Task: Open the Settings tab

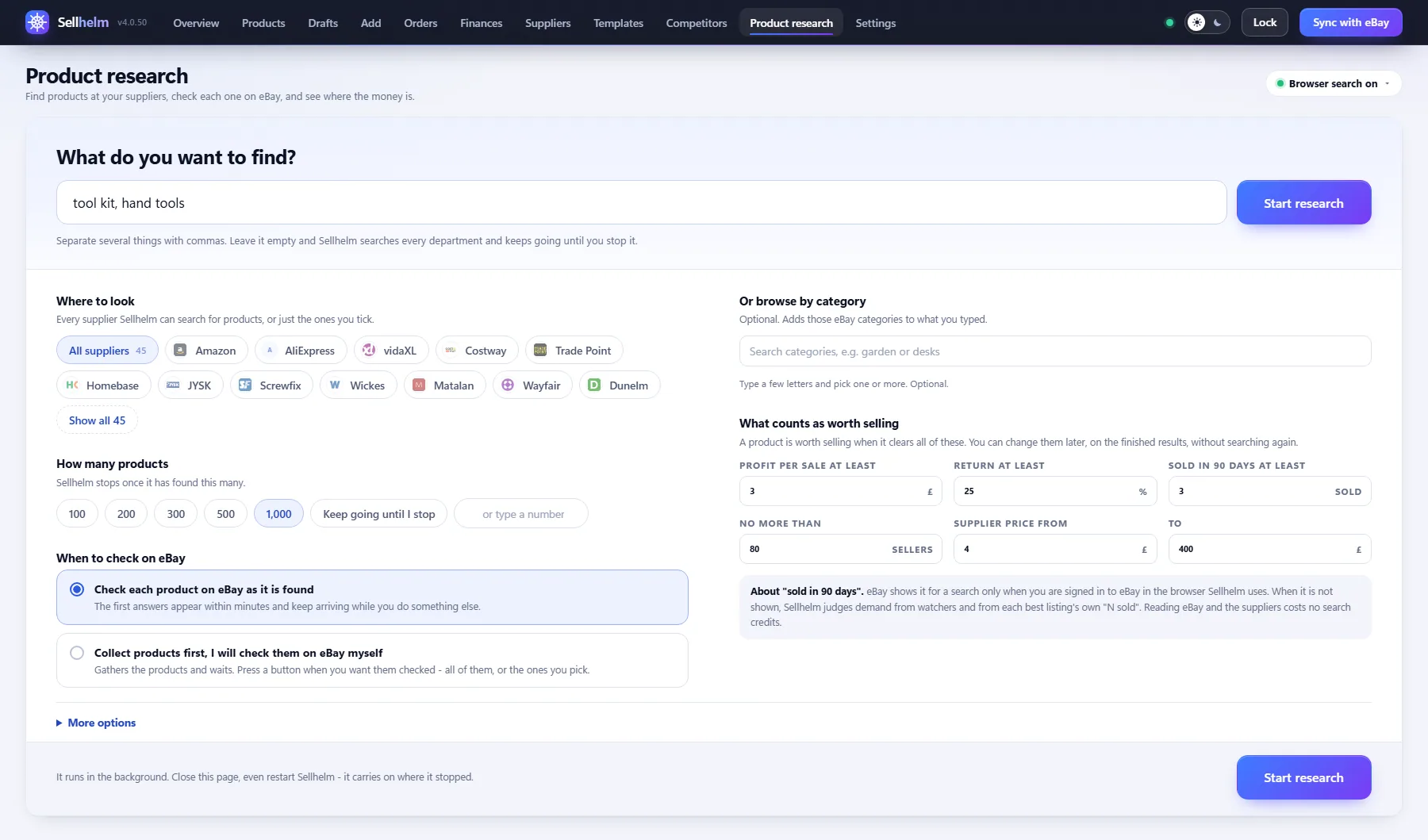Action: click(x=876, y=23)
